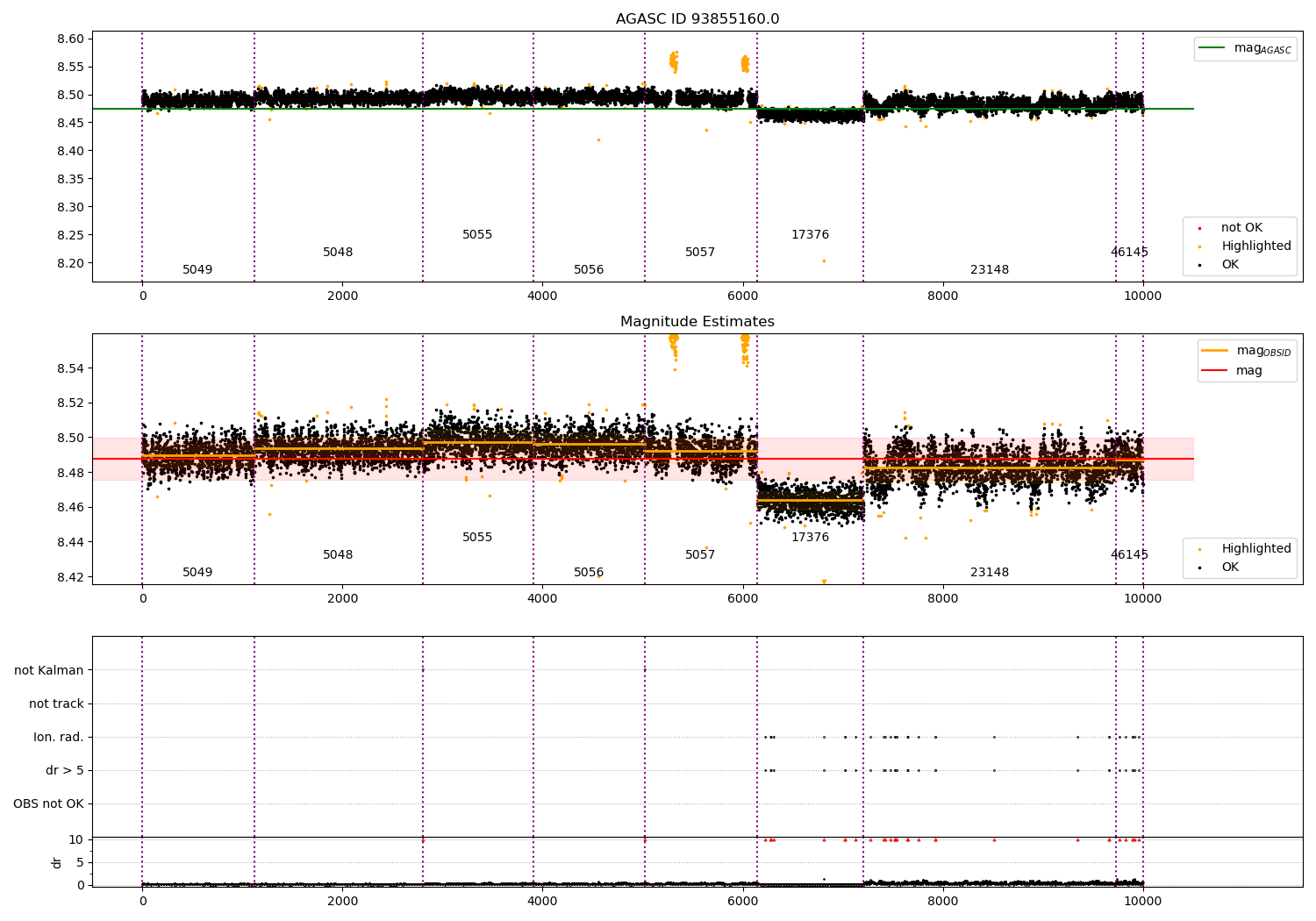This screenshot has width=1316, height=921.
Task: Click obsid label 5055 in the top plot
Action: [x=477, y=235]
